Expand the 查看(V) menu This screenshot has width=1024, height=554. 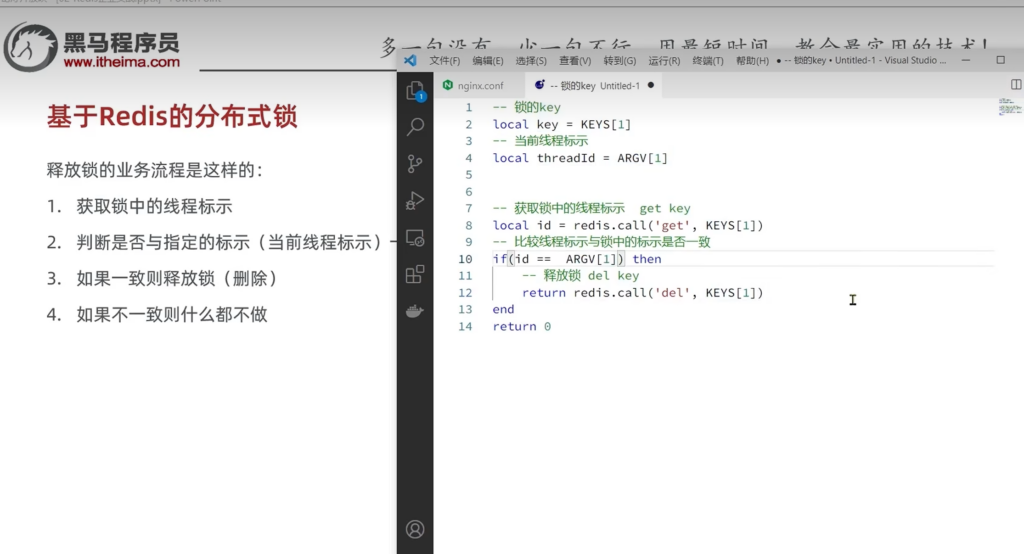[575, 61]
